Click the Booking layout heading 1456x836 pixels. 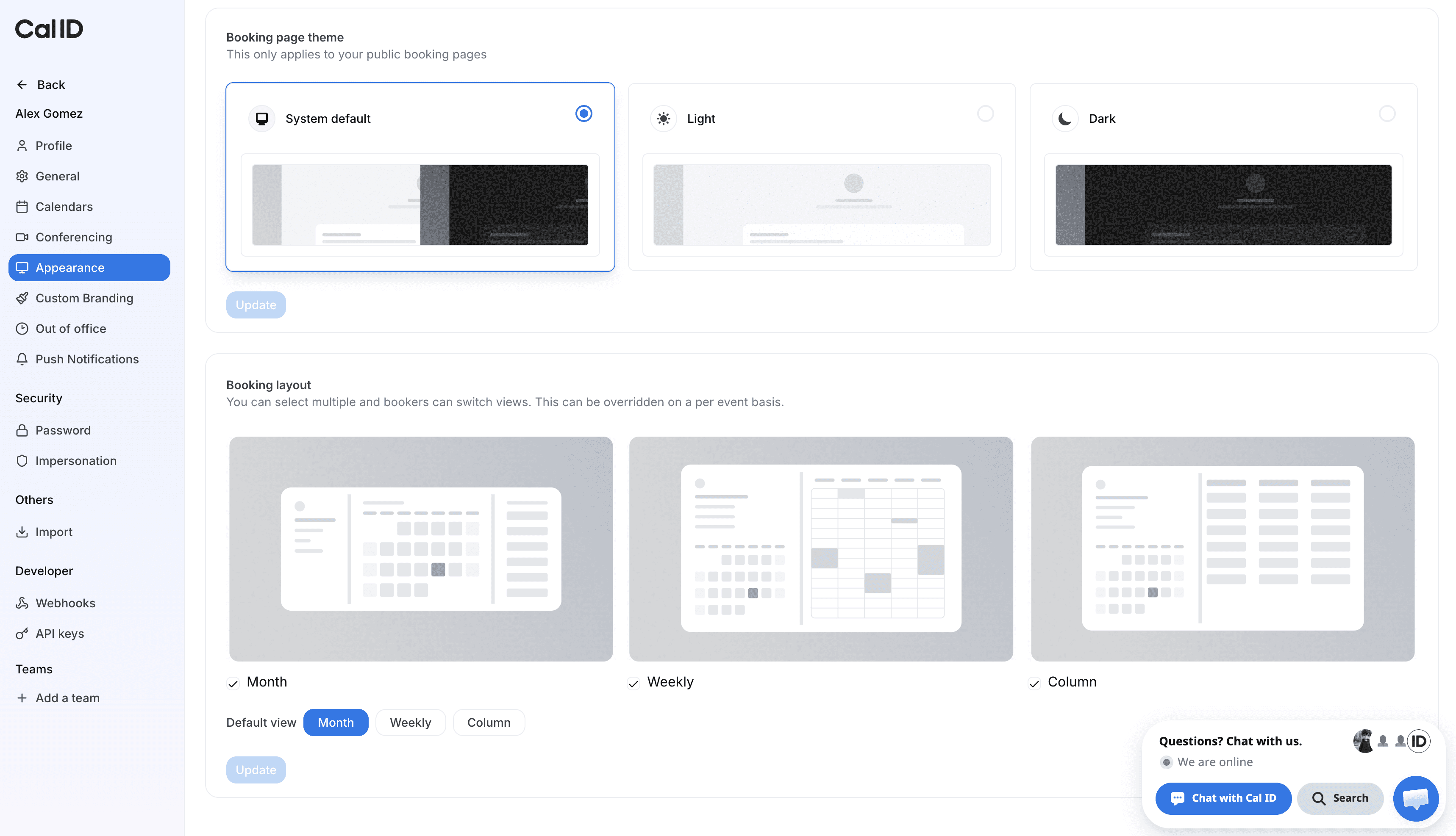coord(268,385)
